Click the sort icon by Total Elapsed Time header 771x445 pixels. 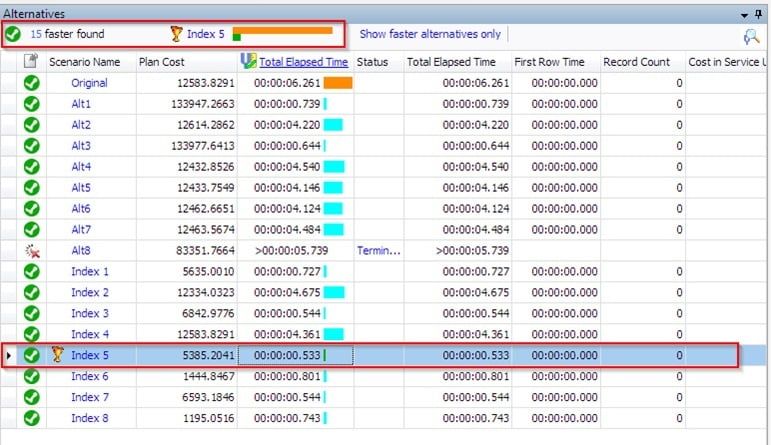248,61
